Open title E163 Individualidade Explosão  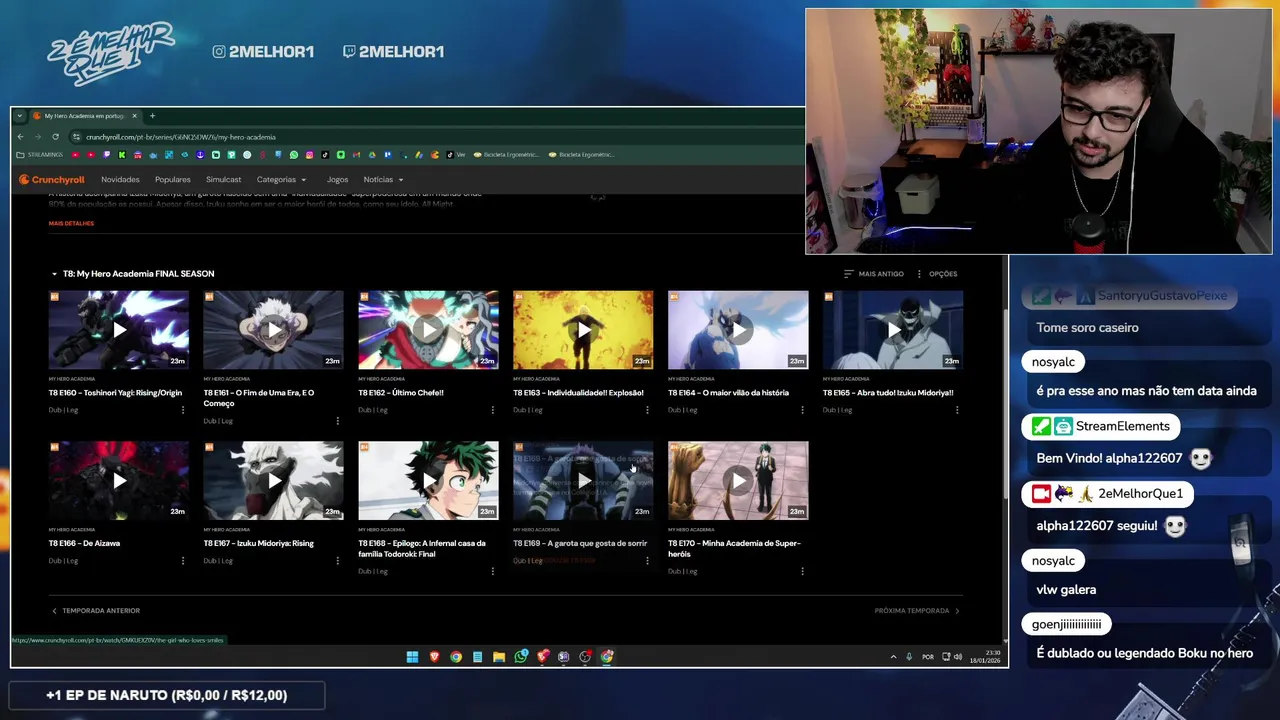tap(578, 393)
